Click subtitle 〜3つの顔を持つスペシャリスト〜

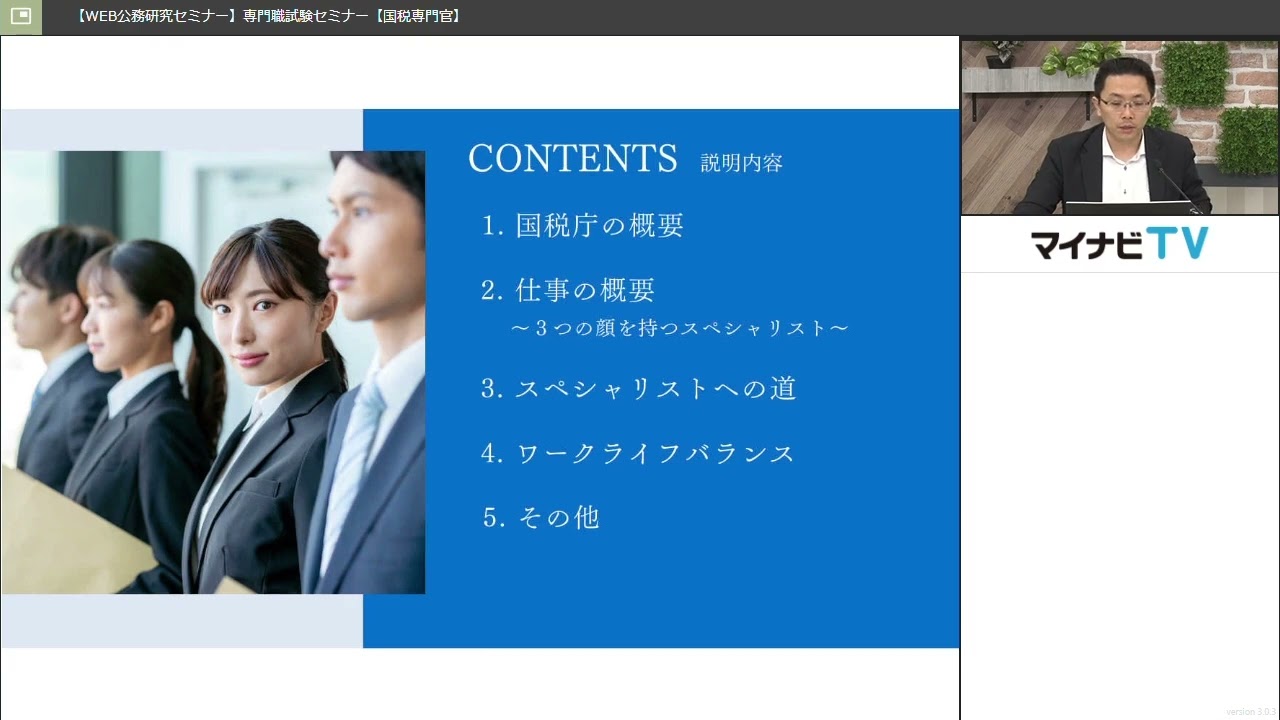coord(679,328)
